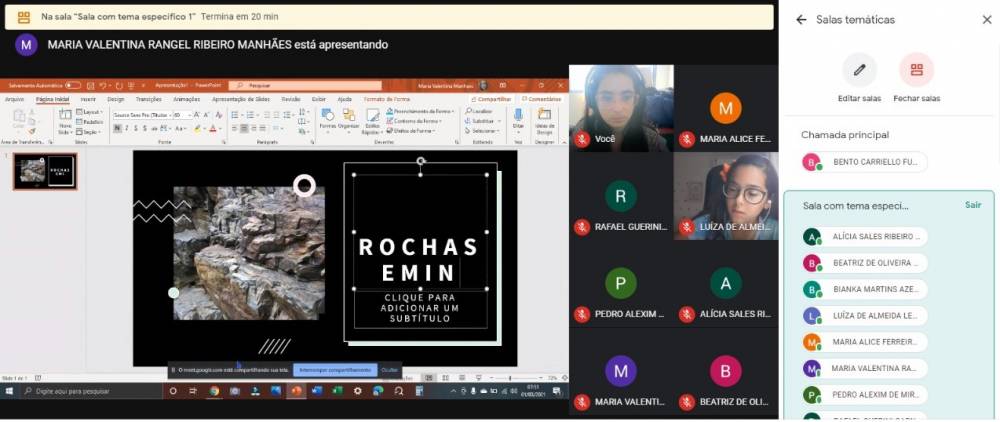Go back using the Salas temáticas arrow

click(x=801, y=20)
